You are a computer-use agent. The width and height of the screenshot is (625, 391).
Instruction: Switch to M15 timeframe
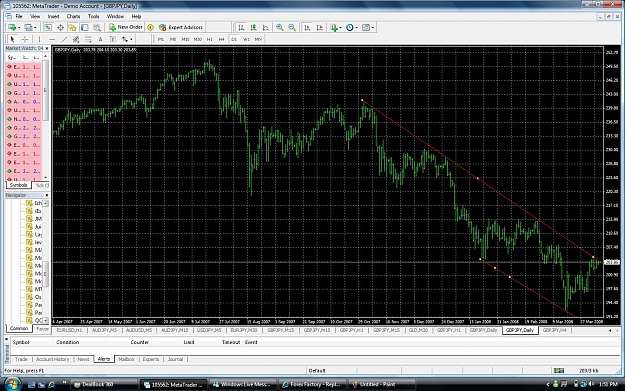[185, 39]
